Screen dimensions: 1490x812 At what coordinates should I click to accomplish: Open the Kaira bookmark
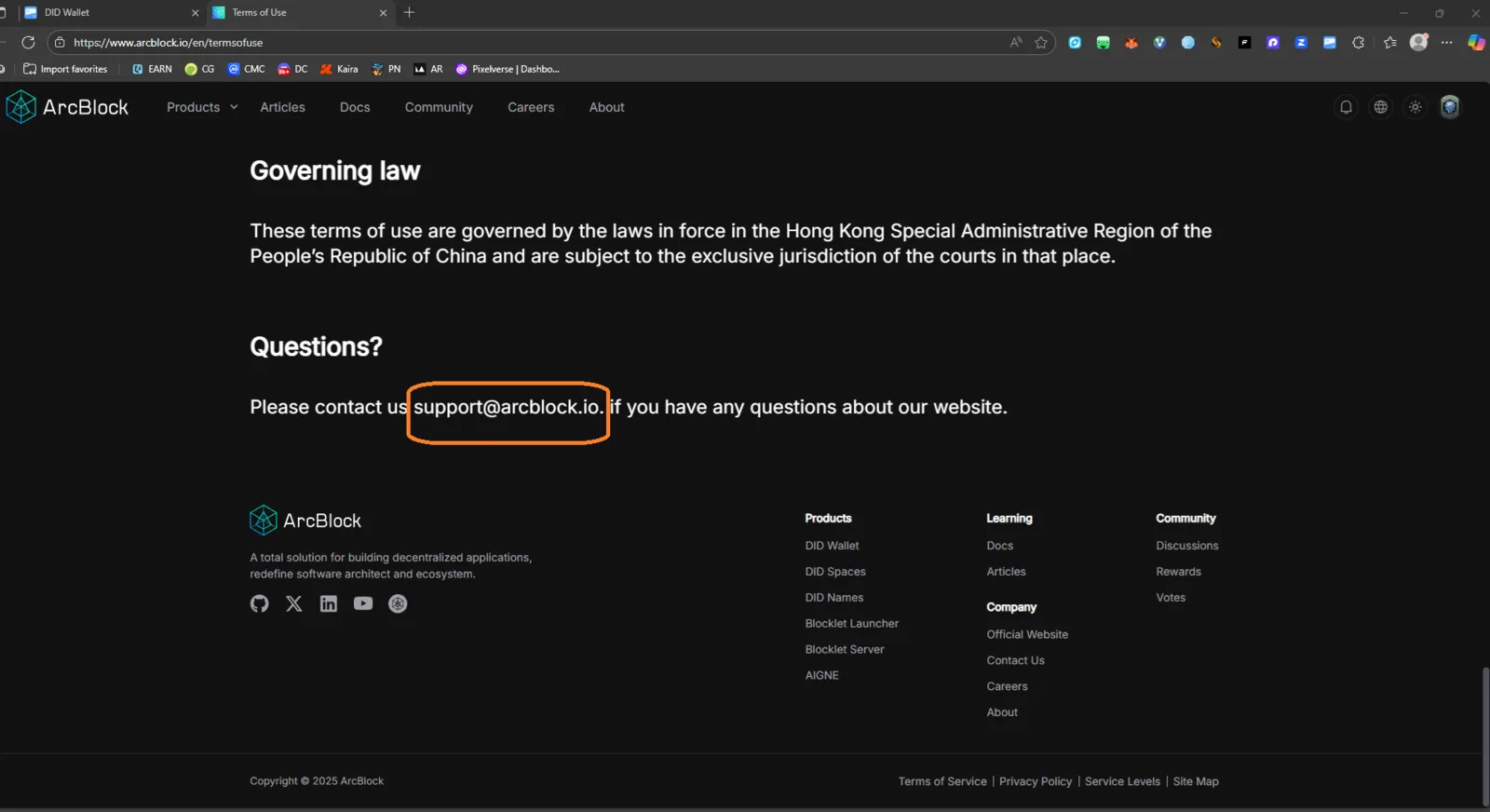[339, 69]
